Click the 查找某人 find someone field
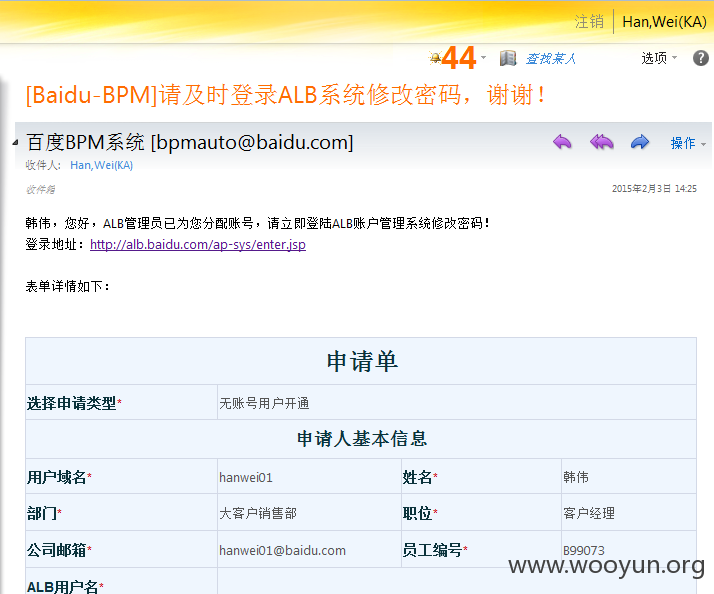714x594 pixels. [x=551, y=59]
